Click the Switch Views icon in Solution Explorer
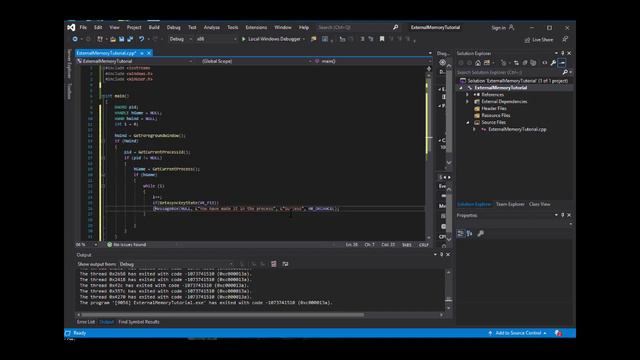This screenshot has width=640, height=360. (487, 63)
